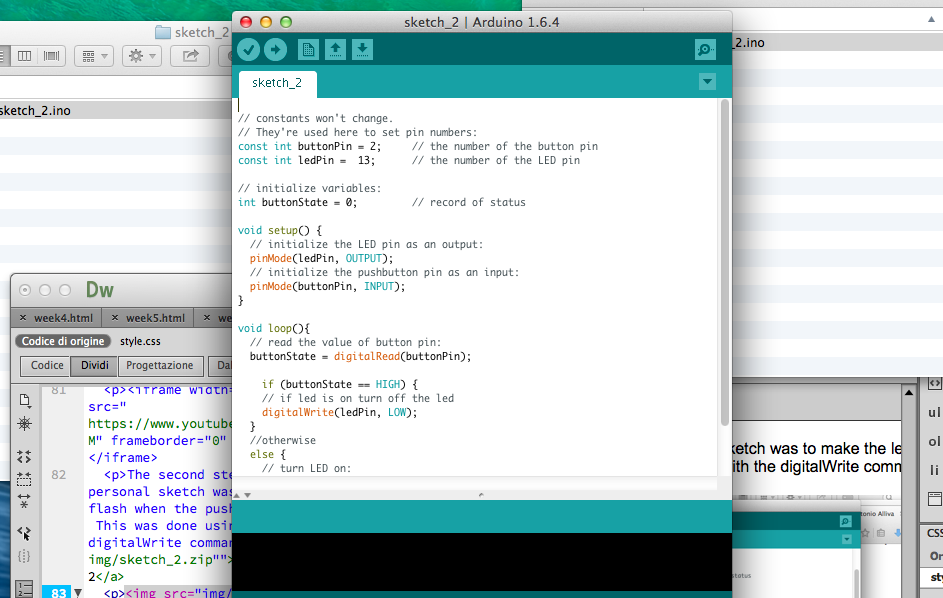Switch to week5.html tab in Dreamweaver
This screenshot has width=943, height=598.
point(155,318)
